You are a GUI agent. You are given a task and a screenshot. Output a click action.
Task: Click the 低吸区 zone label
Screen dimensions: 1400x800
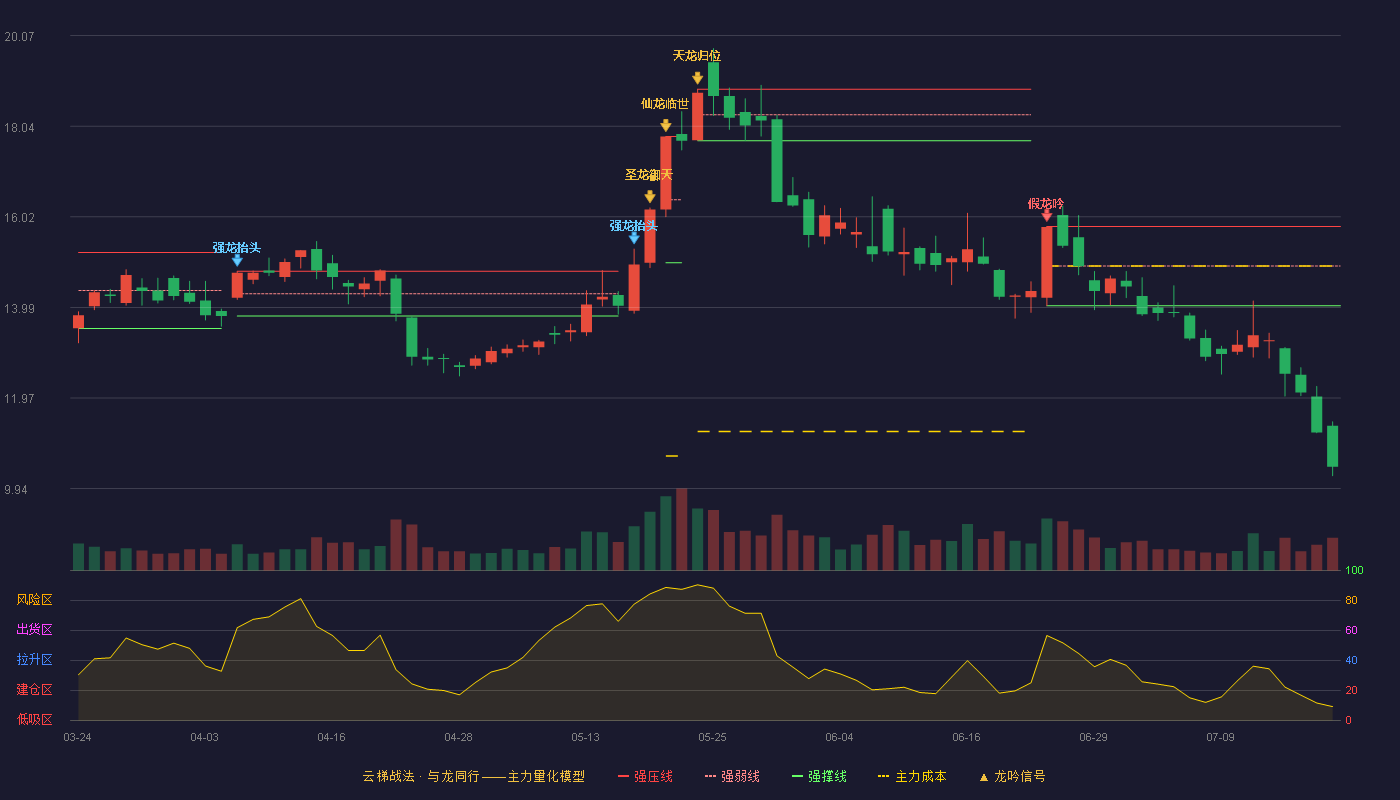(x=34, y=719)
